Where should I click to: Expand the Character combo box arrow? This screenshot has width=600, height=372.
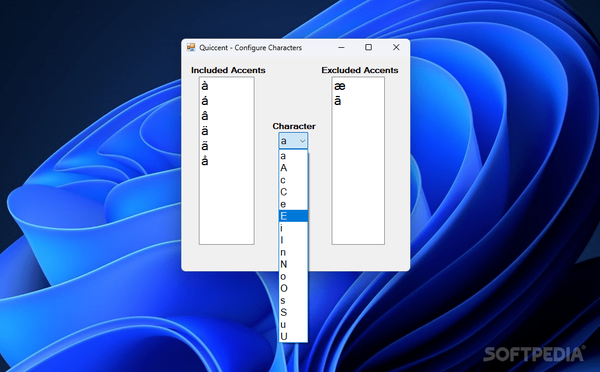coord(302,141)
